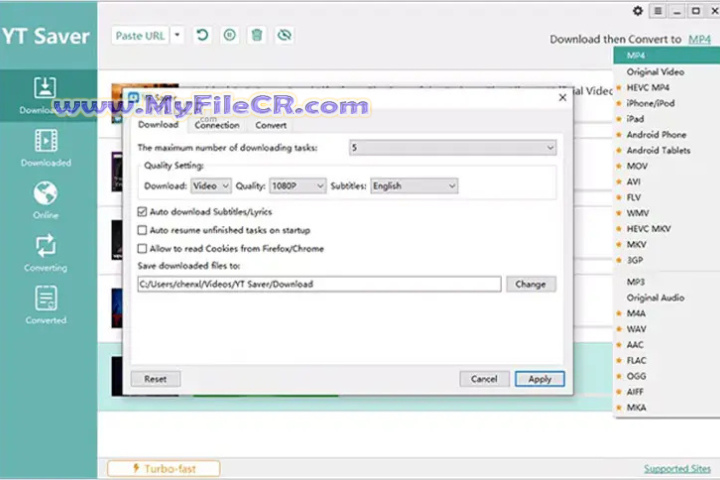Select M4A audio format
Viewport: 720px width, 480px height.
point(667,313)
